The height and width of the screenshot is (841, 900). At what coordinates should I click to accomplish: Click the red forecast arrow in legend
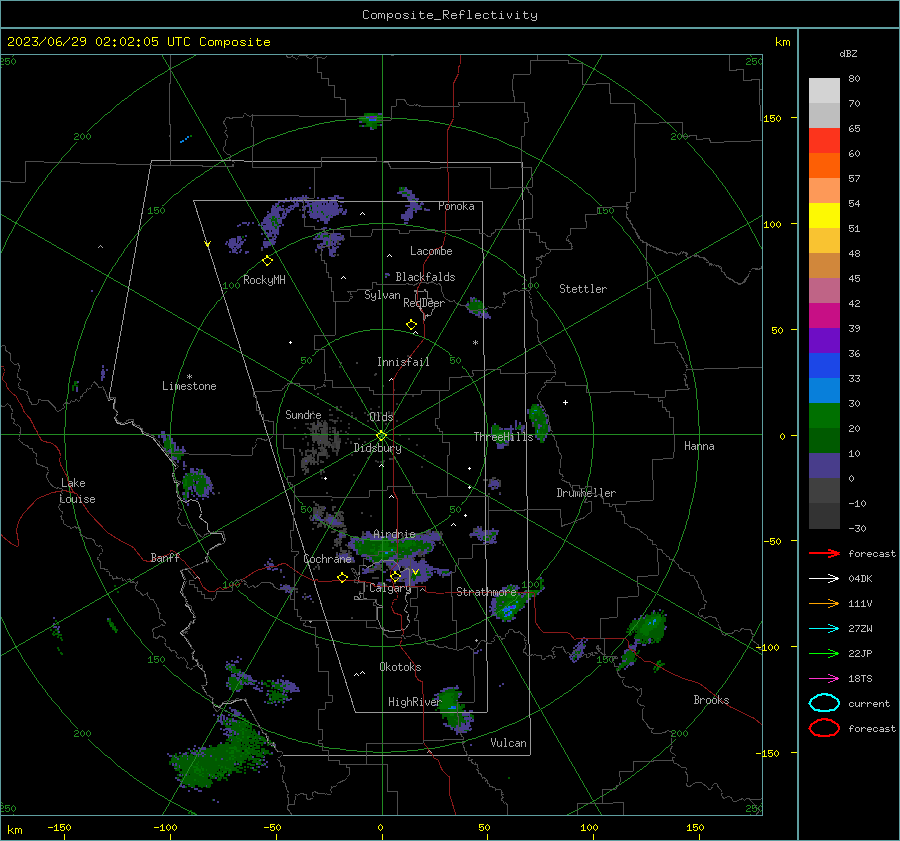tap(824, 553)
